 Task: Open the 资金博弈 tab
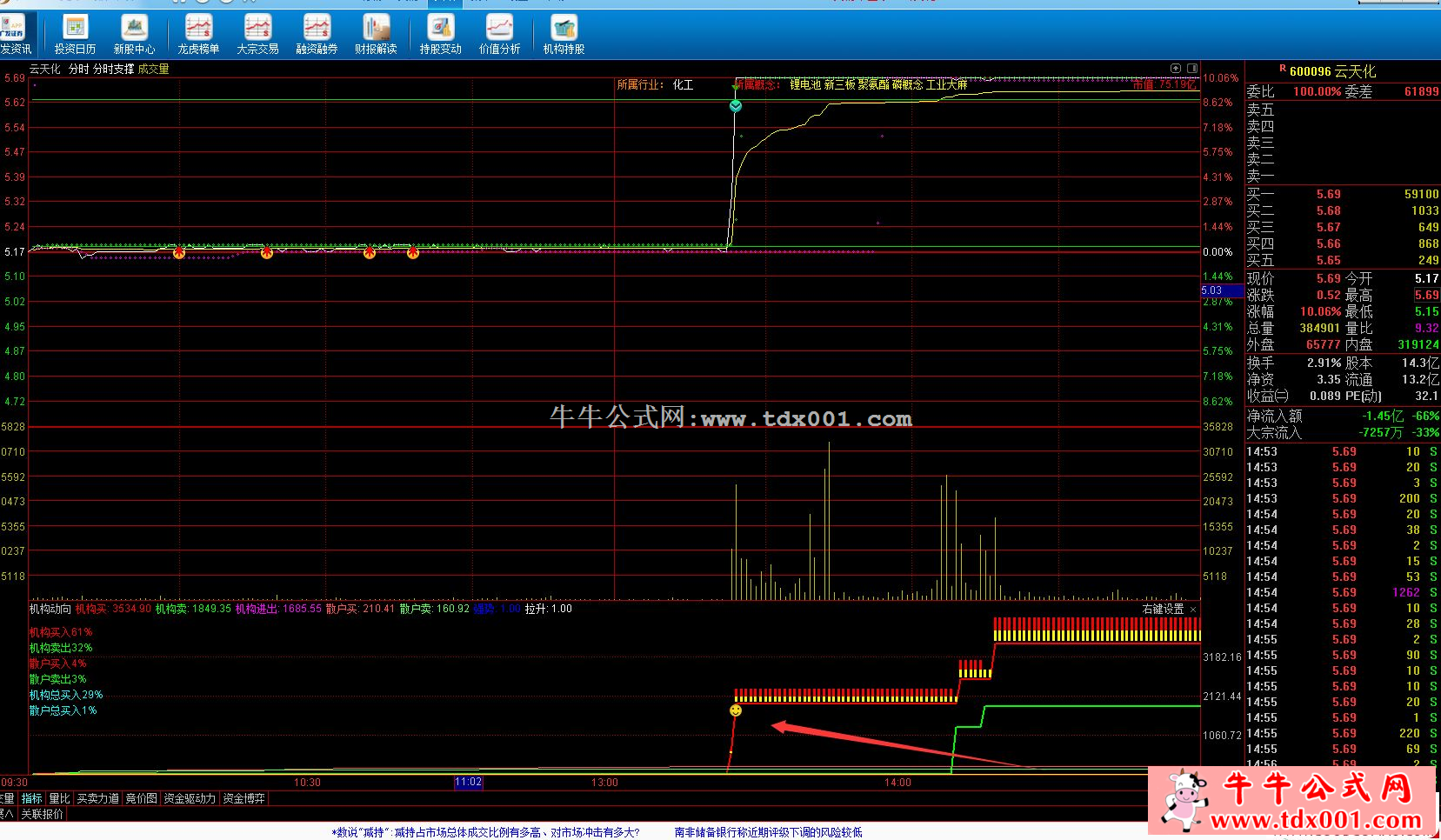[x=244, y=798]
